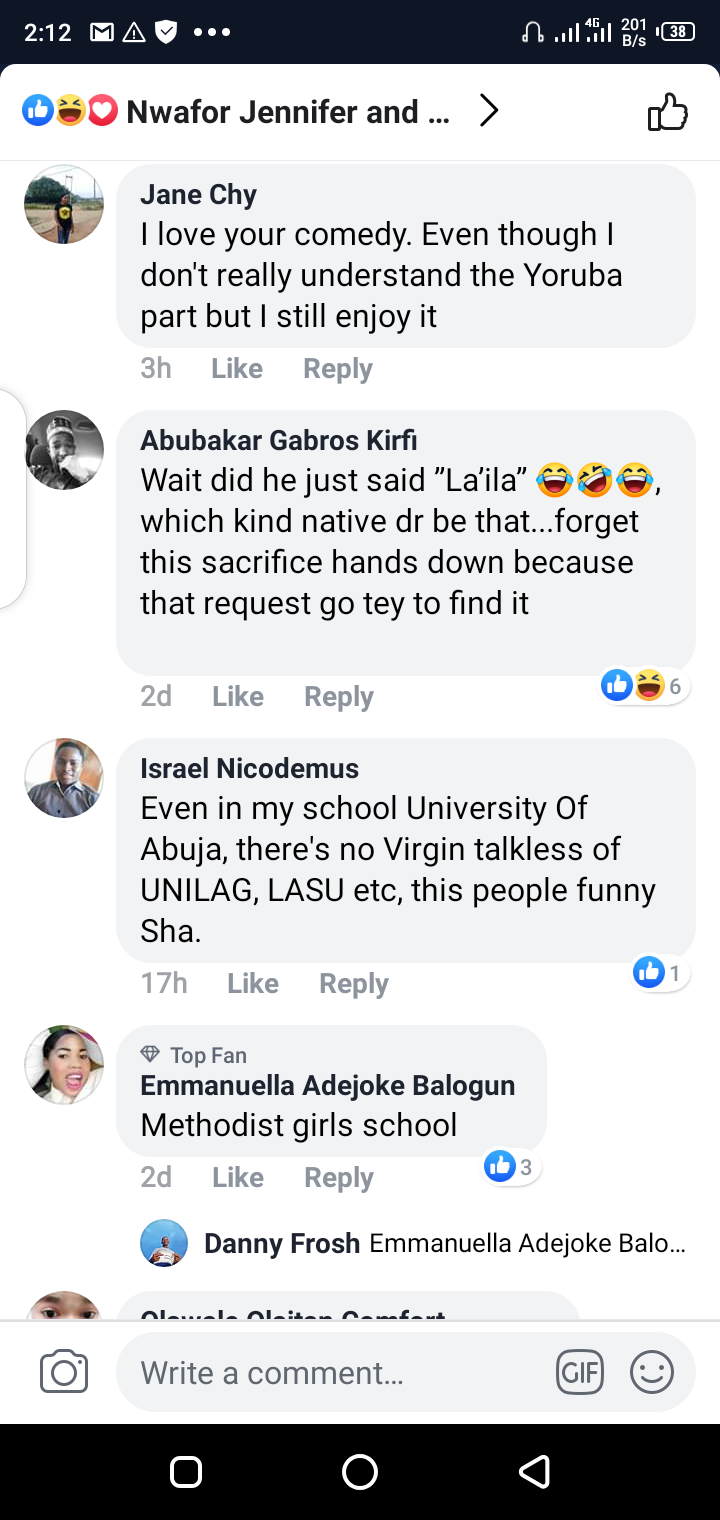Open the GIF picker in comment box

[x=580, y=1372]
